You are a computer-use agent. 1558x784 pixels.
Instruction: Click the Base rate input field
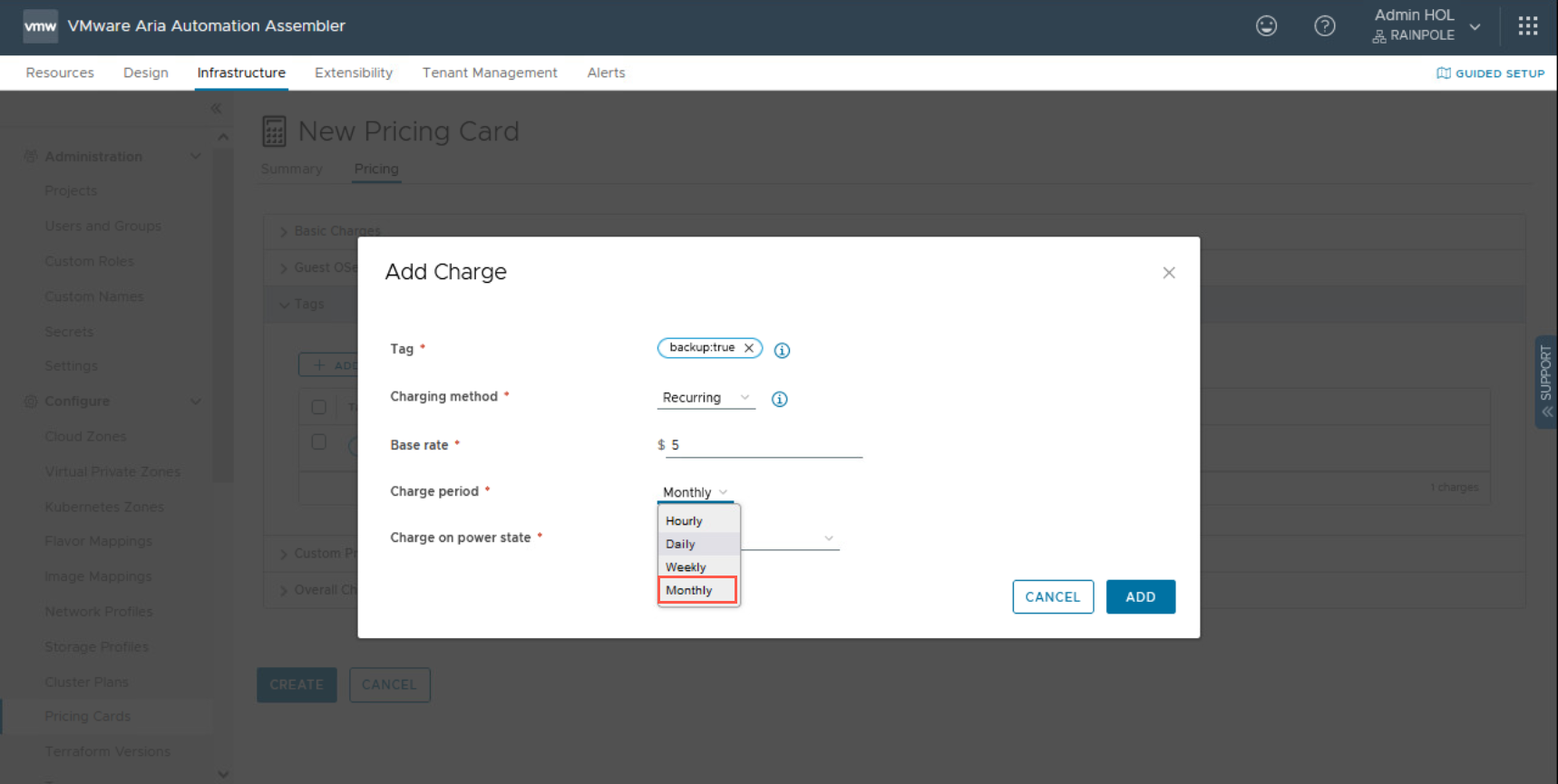pos(765,445)
